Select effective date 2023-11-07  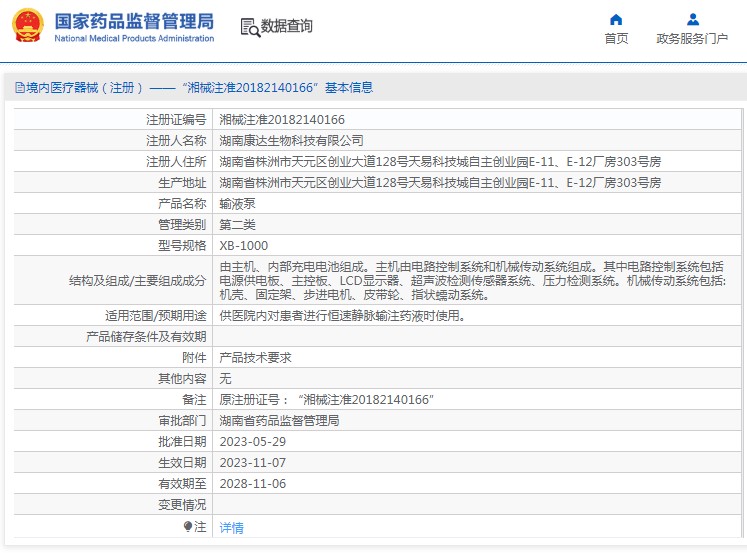[252, 463]
